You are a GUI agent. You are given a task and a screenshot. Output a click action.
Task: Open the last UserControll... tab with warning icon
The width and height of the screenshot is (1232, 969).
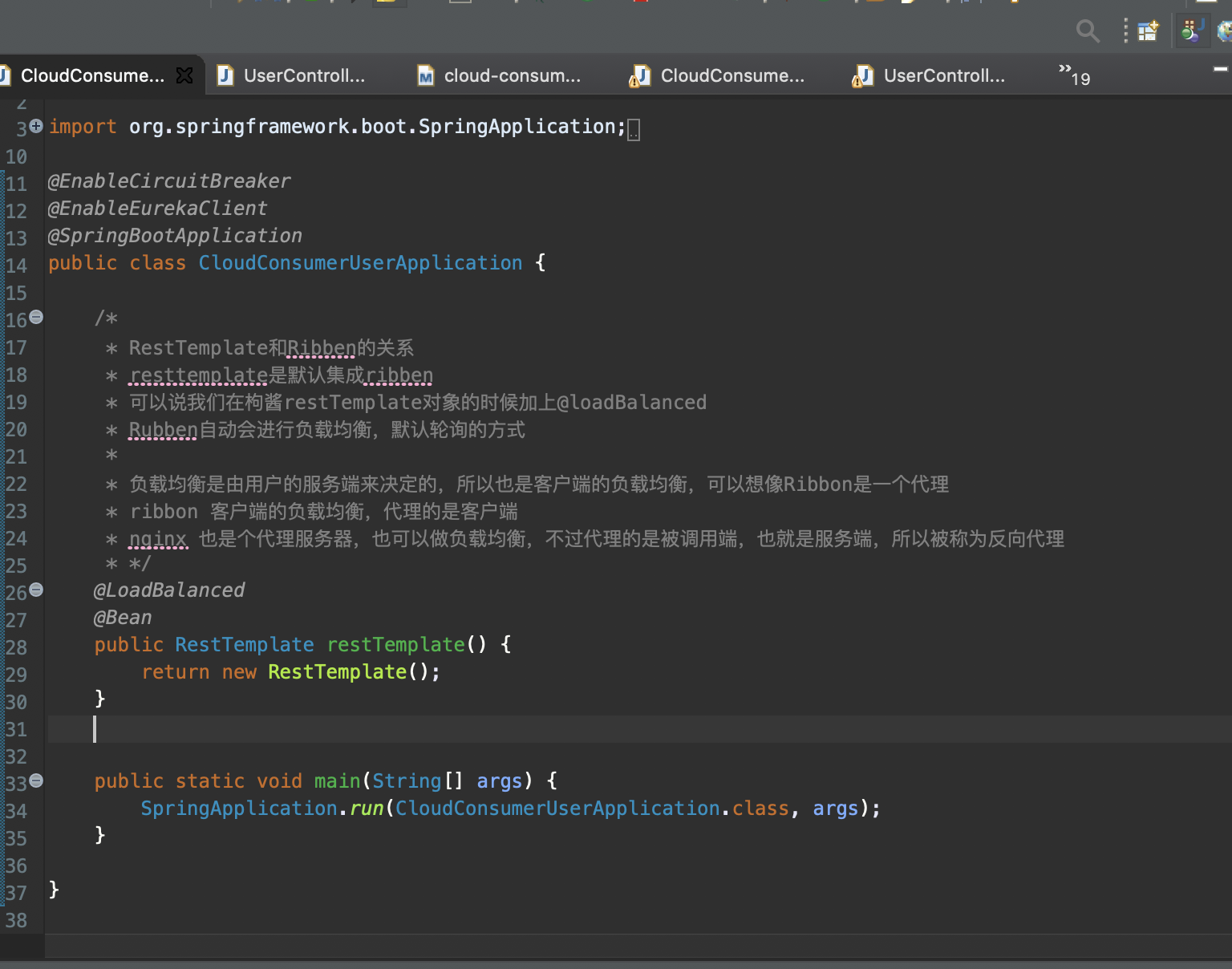pos(944,75)
